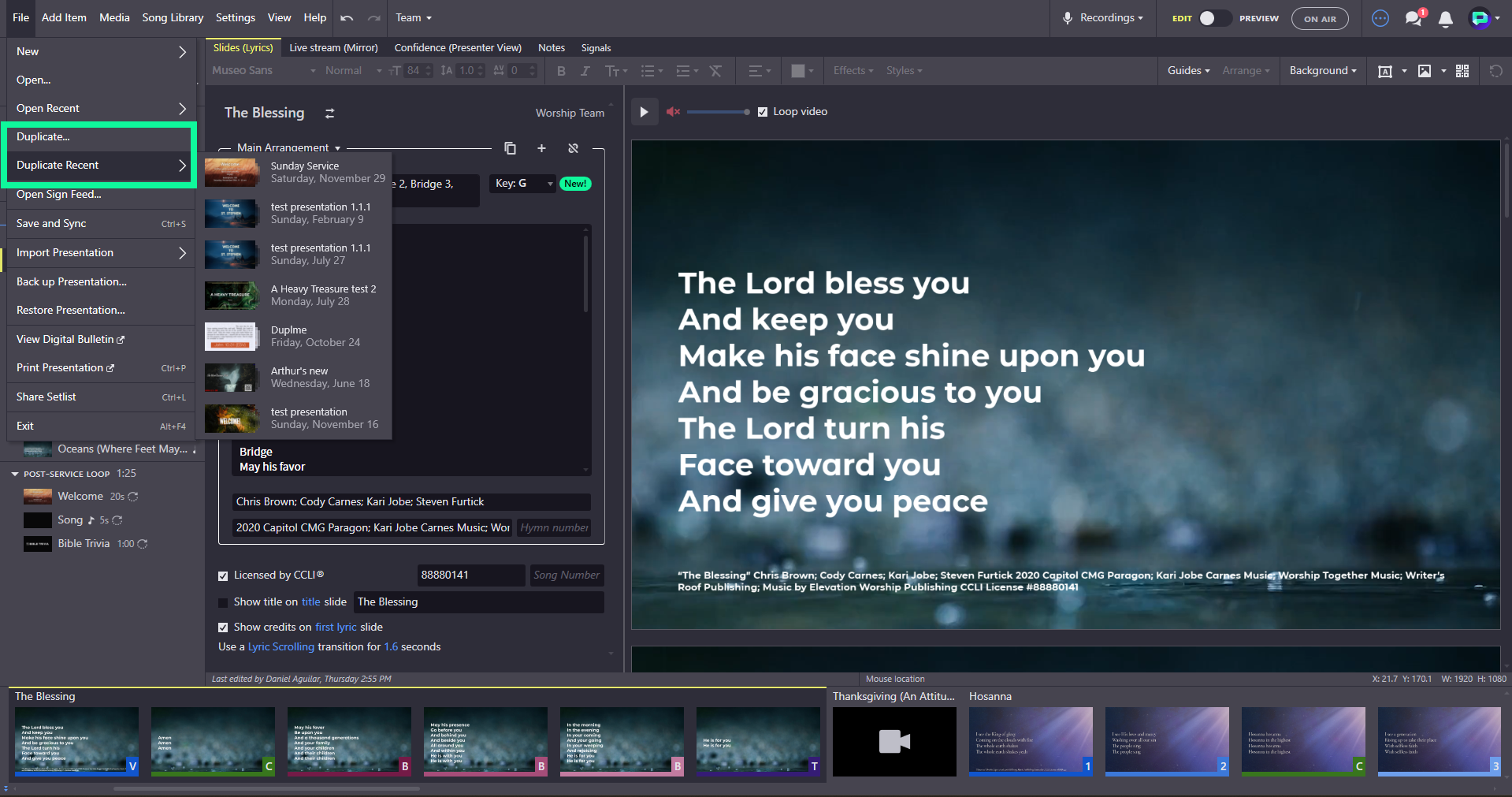The height and width of the screenshot is (797, 1512).
Task: Open the chat messages icon
Action: [1414, 18]
